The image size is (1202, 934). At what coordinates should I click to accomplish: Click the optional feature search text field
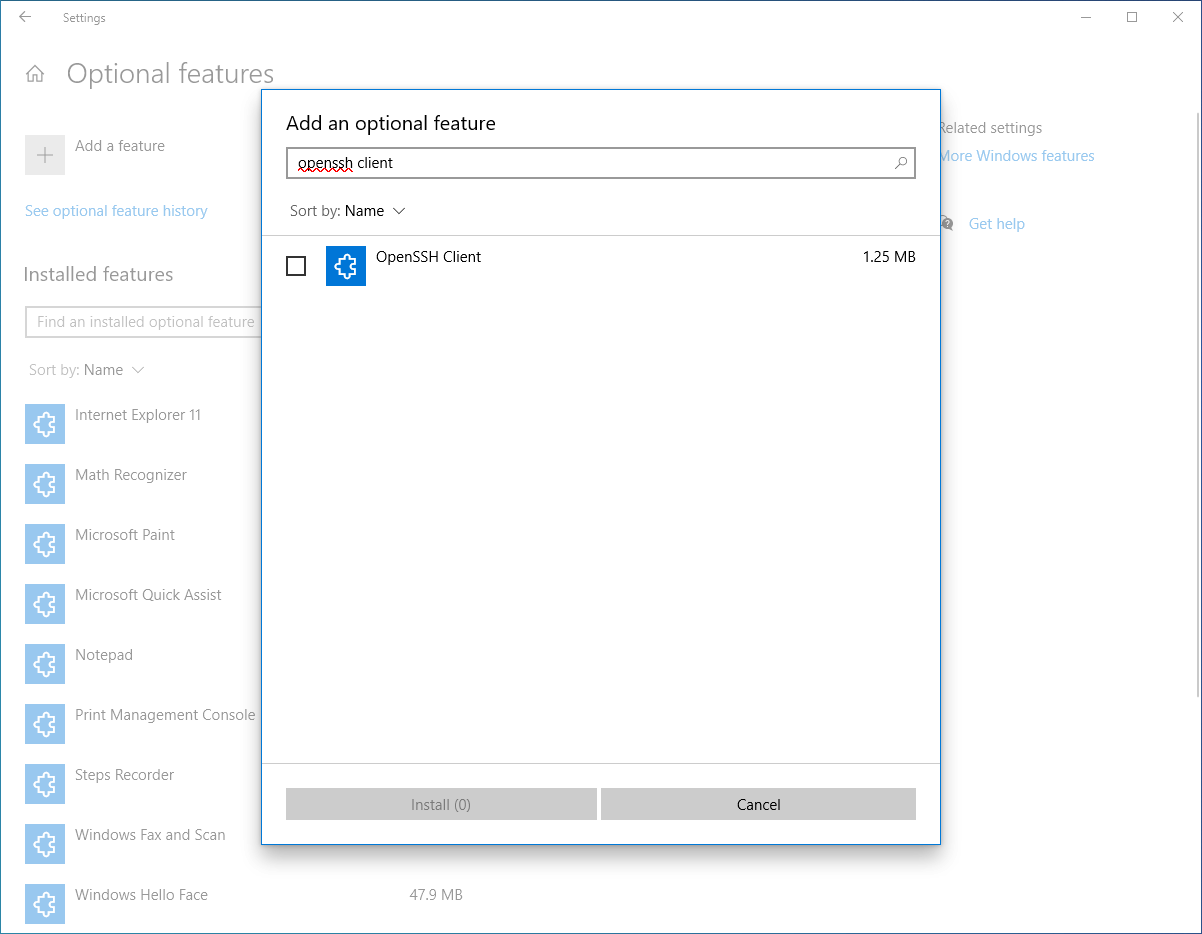590,163
